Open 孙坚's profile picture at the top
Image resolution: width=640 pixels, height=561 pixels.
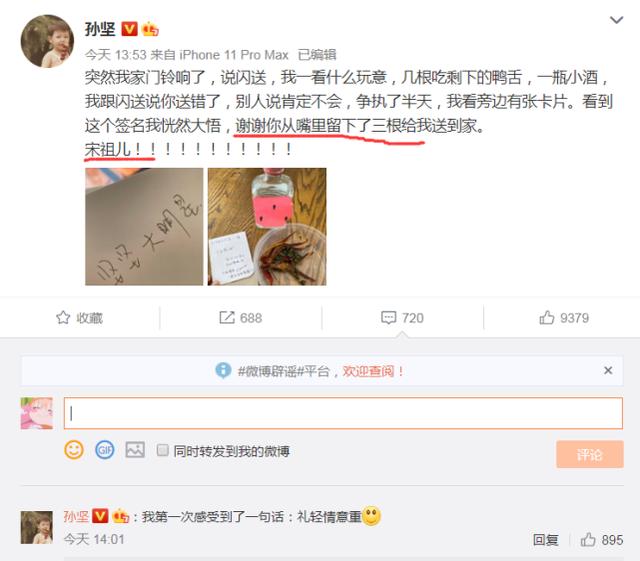(x=47, y=41)
